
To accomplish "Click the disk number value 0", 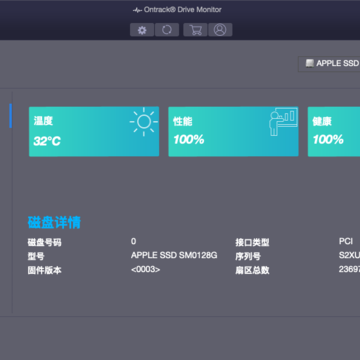I will pos(134,241).
